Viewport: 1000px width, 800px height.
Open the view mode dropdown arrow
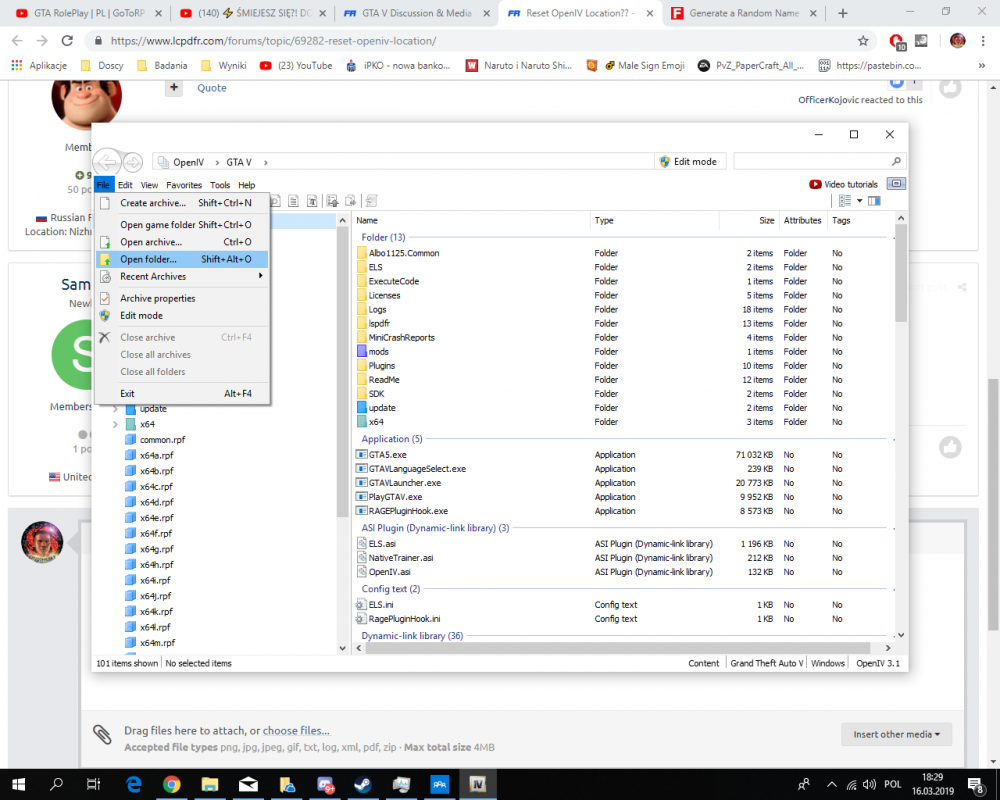click(x=860, y=201)
